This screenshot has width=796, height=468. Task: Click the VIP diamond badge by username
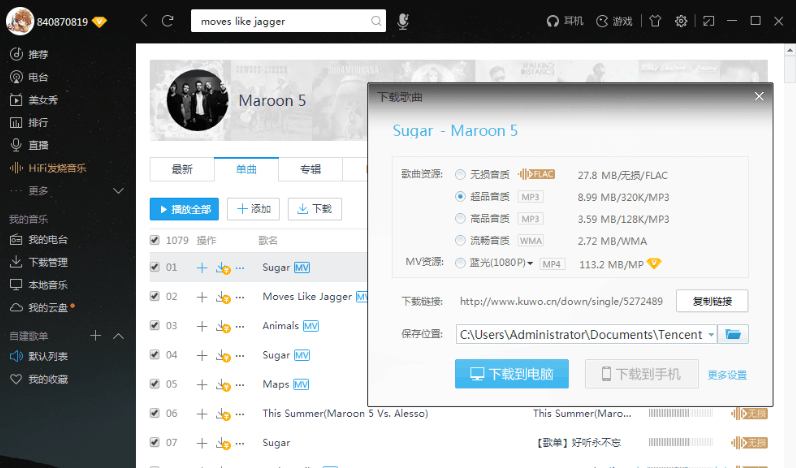[x=100, y=22]
